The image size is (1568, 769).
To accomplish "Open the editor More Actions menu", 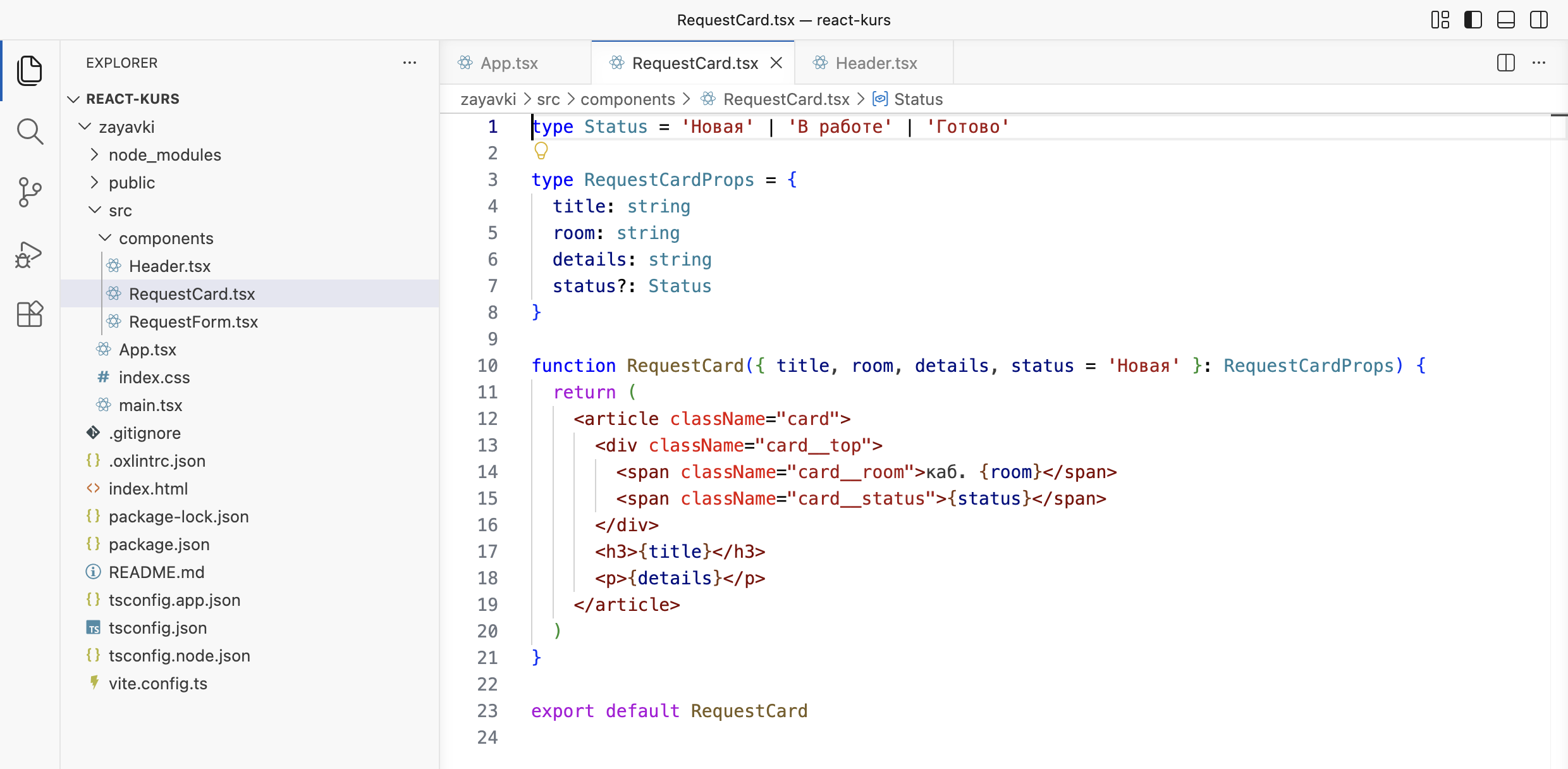I will click(x=1539, y=63).
